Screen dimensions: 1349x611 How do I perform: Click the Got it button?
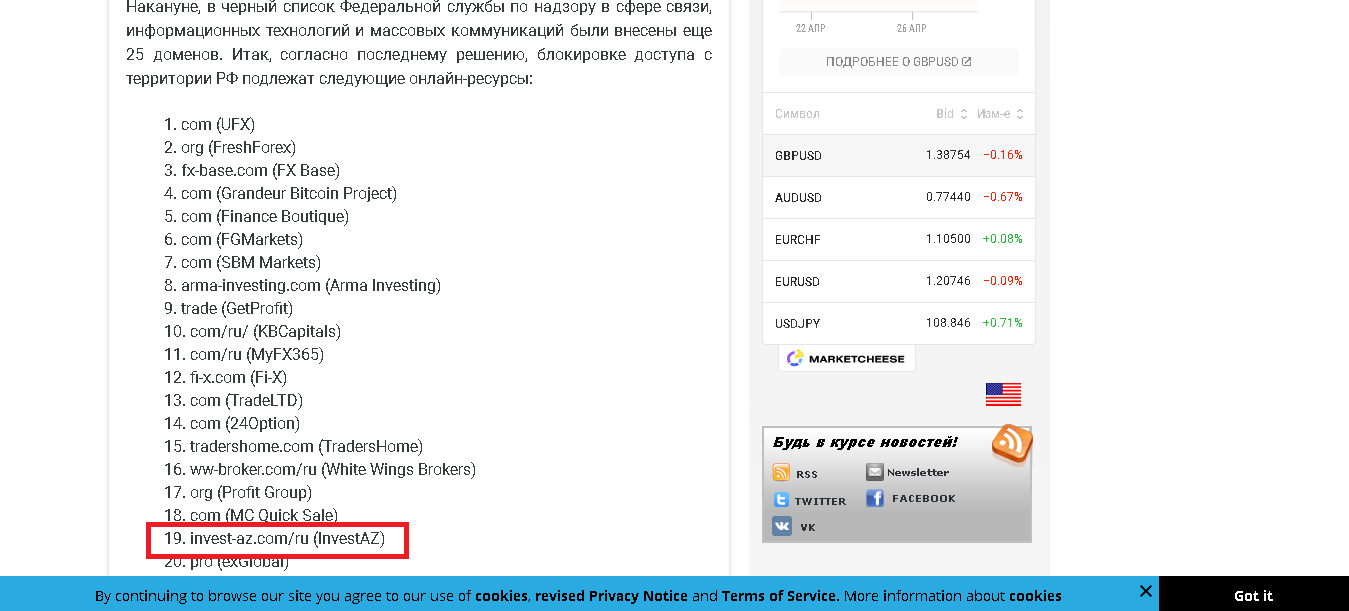click(1253, 595)
